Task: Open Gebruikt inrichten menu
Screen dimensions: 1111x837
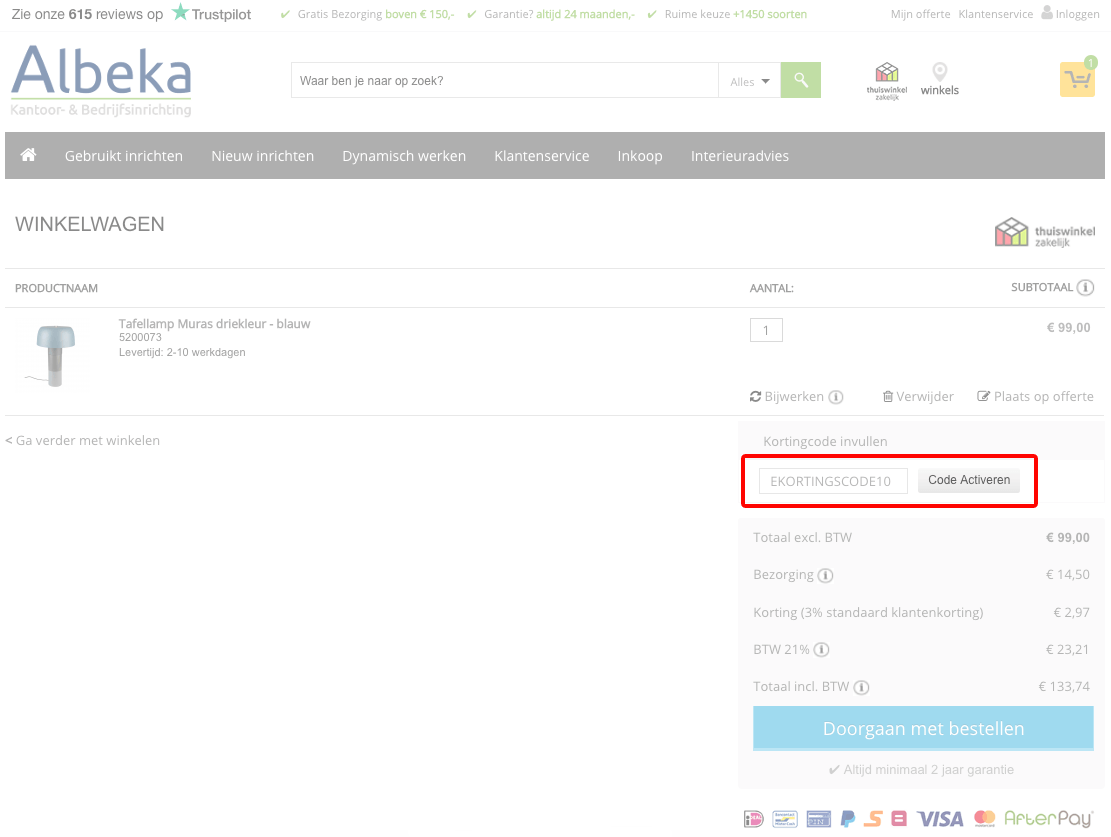Action: 124,156
